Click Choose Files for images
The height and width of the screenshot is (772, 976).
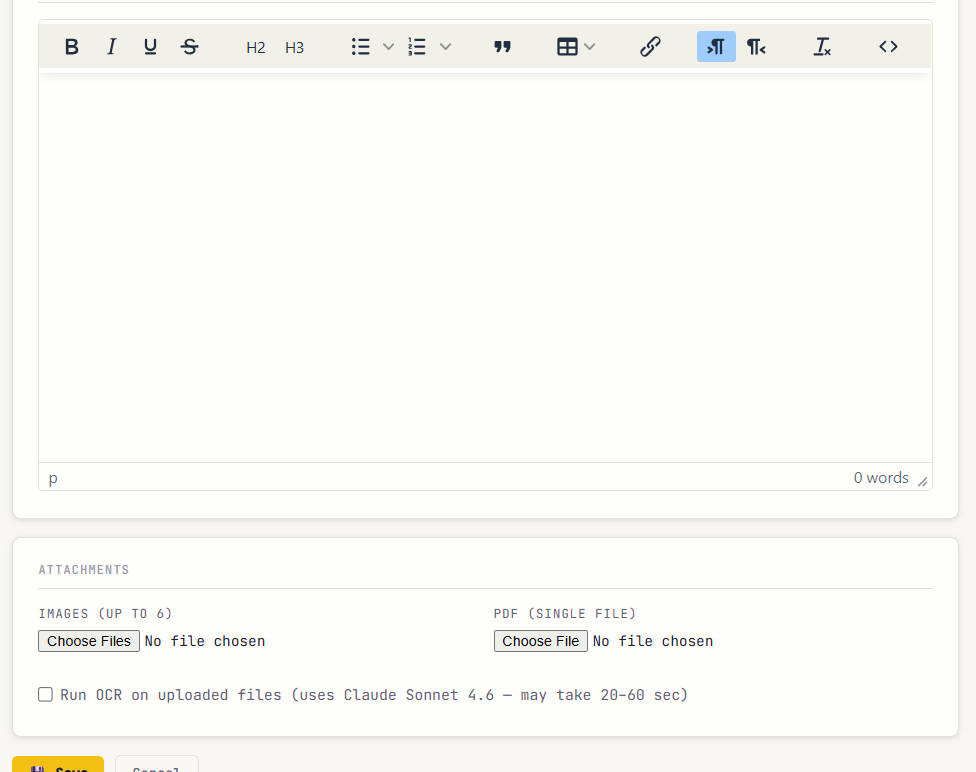coord(89,641)
